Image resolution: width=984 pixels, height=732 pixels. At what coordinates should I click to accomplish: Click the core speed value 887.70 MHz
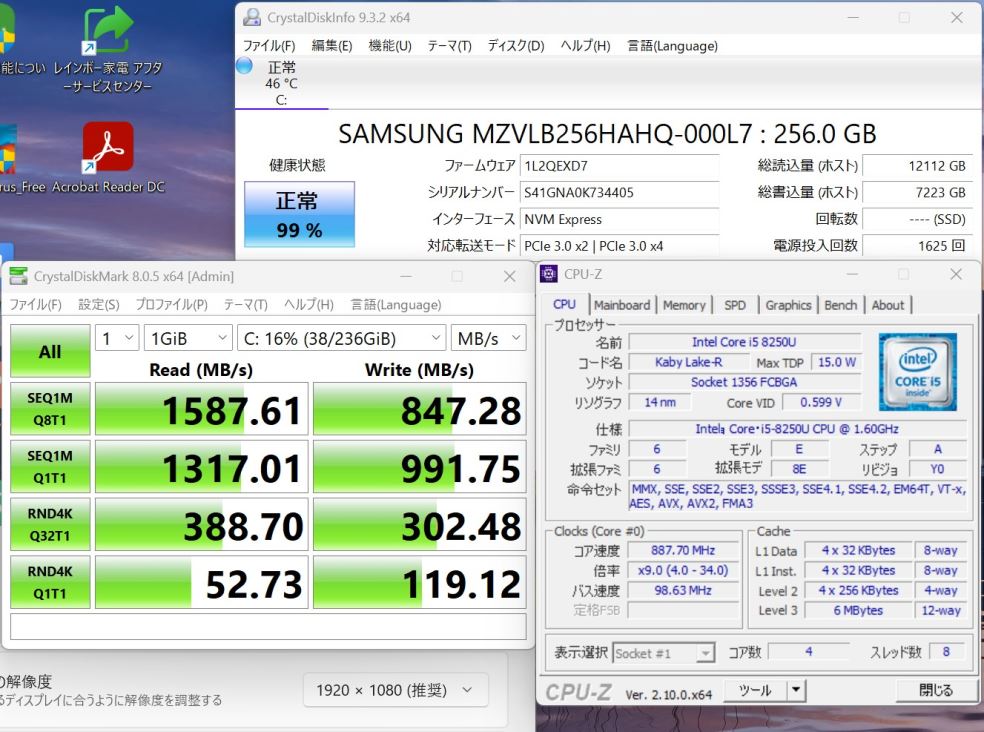[683, 551]
